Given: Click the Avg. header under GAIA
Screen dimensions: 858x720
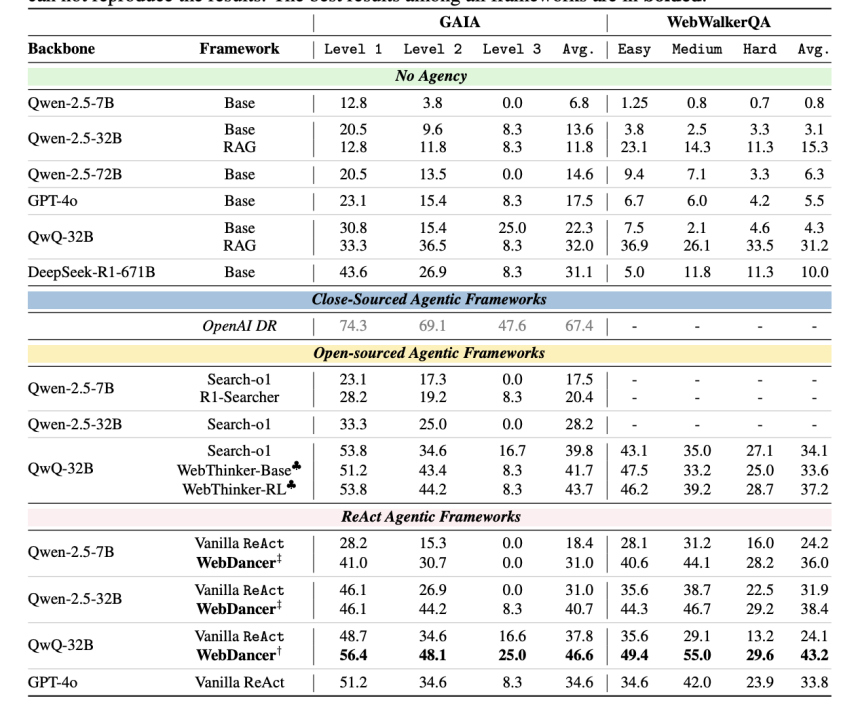Looking at the screenshot, I should [x=578, y=50].
